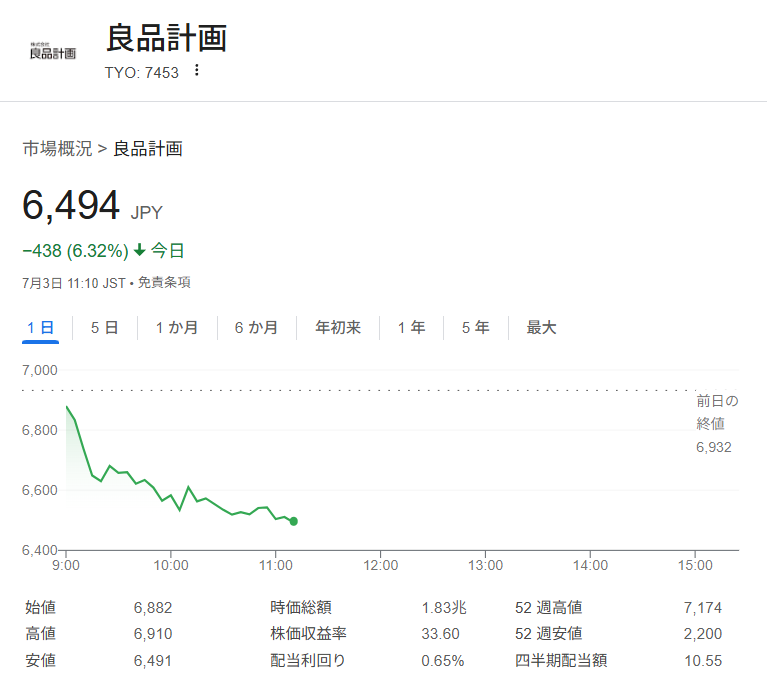Click the 時価総額 value 1.83兆
The width and height of the screenshot is (767, 682).
(x=444, y=608)
